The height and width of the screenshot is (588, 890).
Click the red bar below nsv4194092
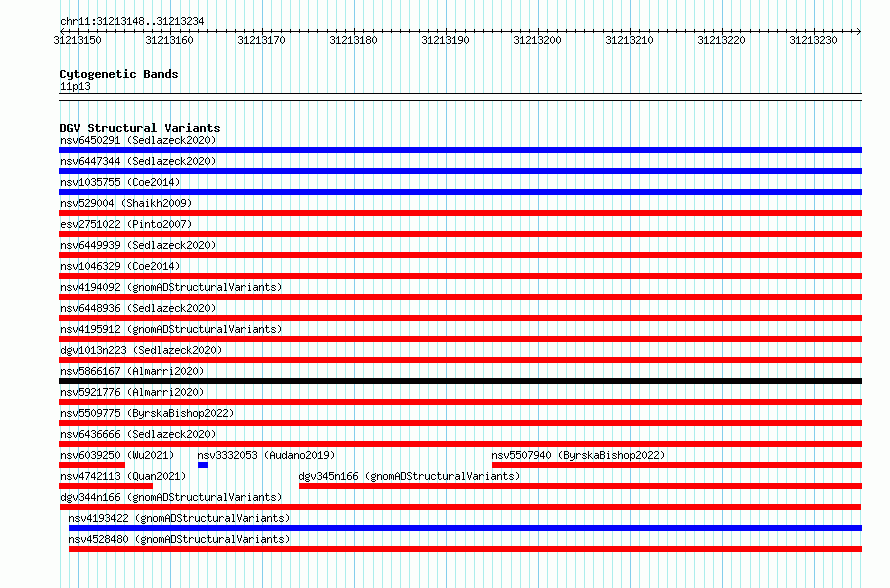tap(460, 297)
